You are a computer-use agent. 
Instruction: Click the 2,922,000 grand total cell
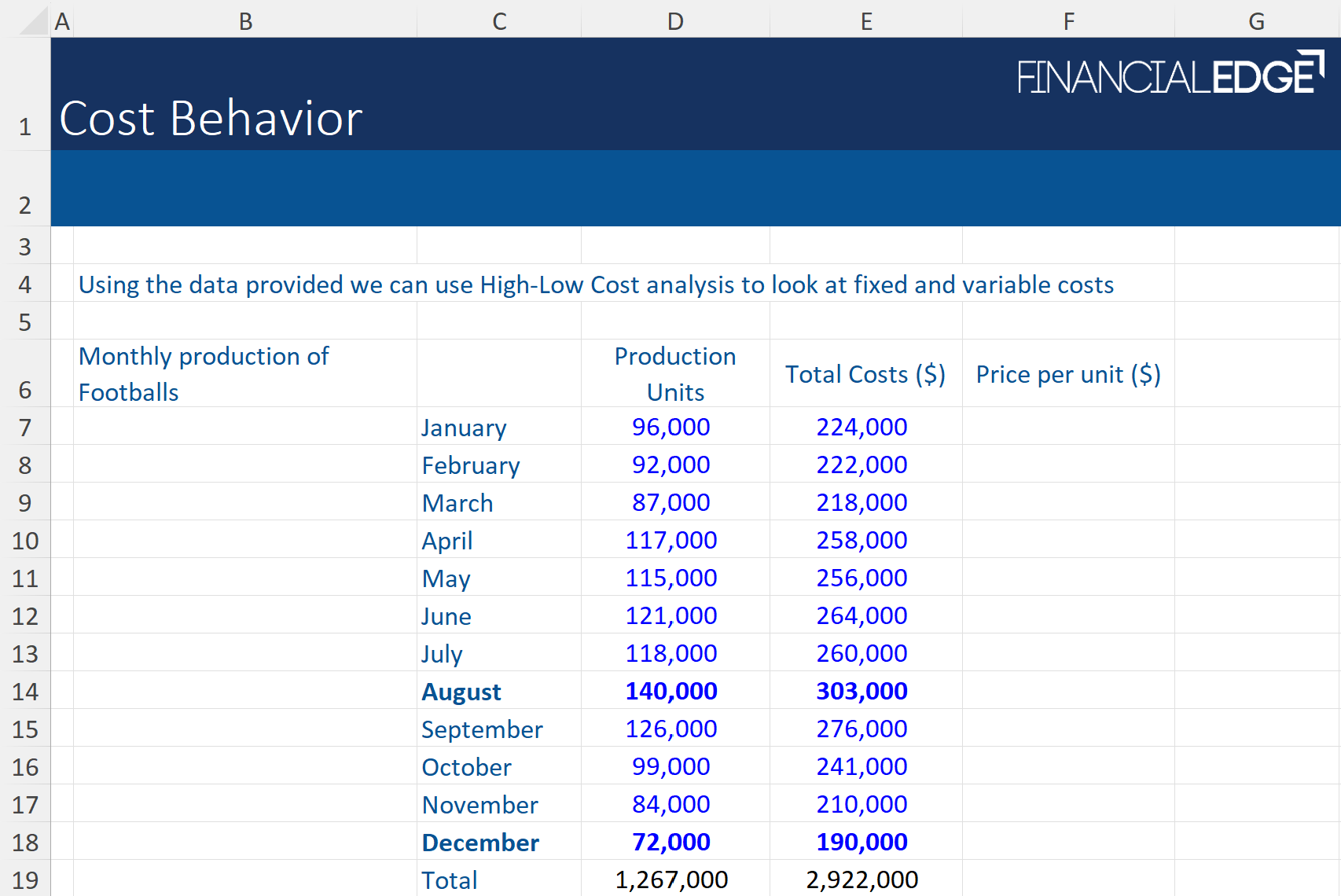click(862, 879)
